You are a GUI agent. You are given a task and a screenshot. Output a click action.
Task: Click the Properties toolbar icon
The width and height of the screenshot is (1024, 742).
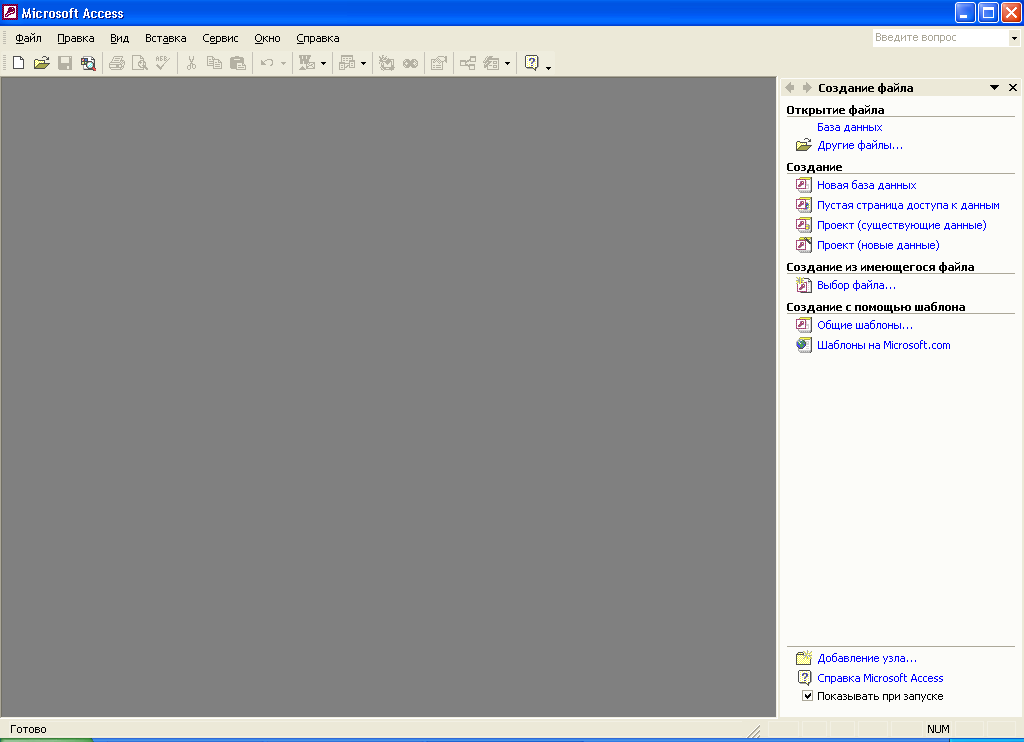pyautogui.click(x=439, y=63)
